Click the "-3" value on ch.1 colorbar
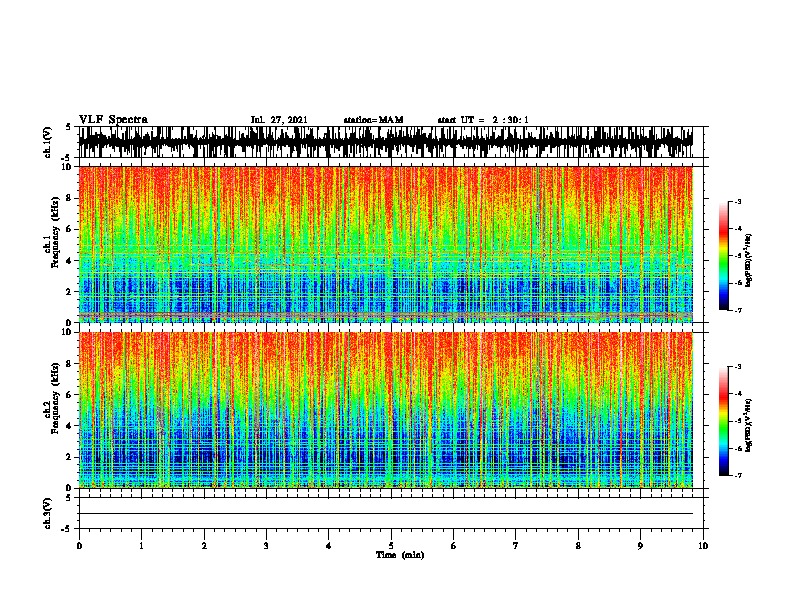The image size is (792, 612). [x=738, y=201]
